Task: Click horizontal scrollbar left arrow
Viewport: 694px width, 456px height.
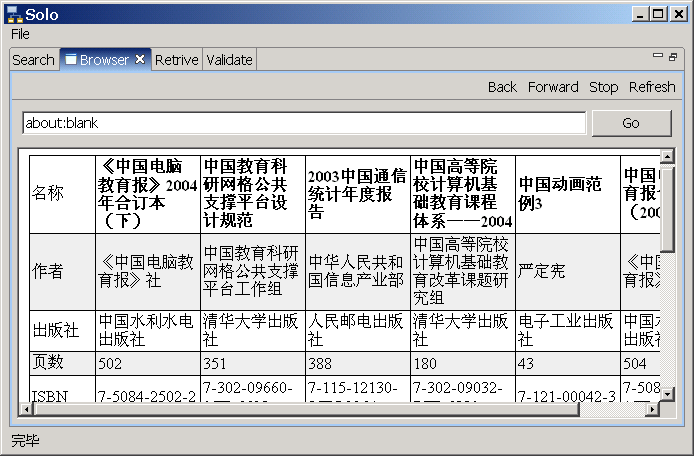Action: point(27,409)
